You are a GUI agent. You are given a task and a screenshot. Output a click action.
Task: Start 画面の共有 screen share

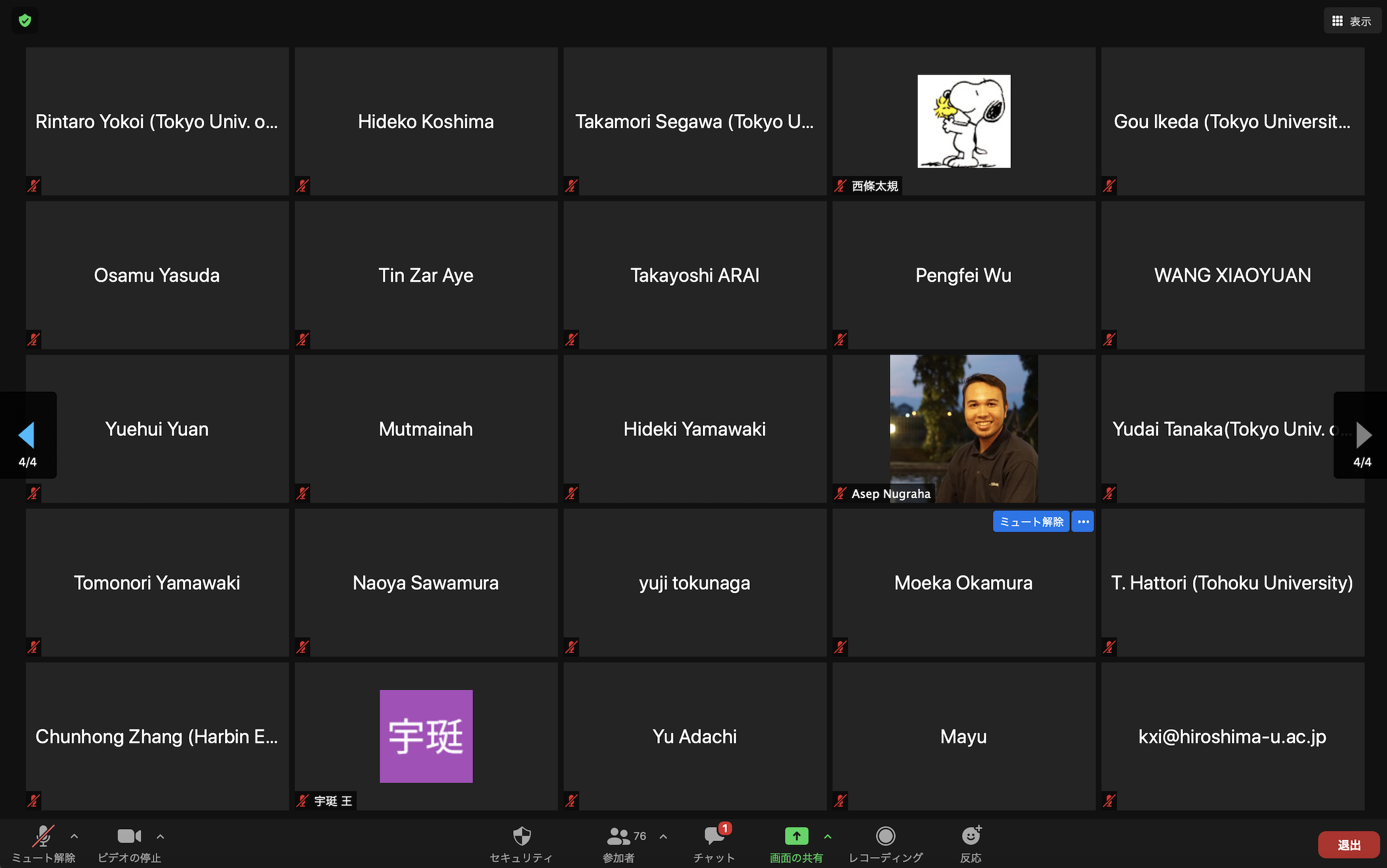[796, 836]
